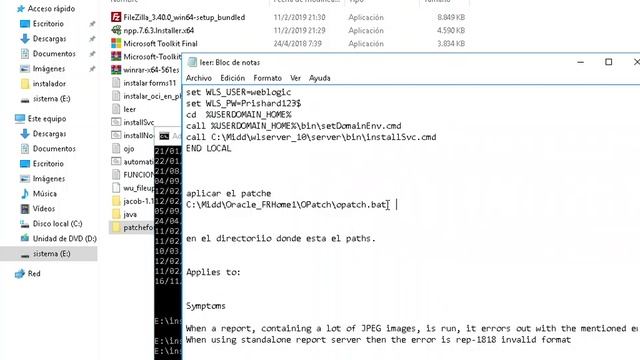Open the Archivo menu in Notepad

pos(199,78)
